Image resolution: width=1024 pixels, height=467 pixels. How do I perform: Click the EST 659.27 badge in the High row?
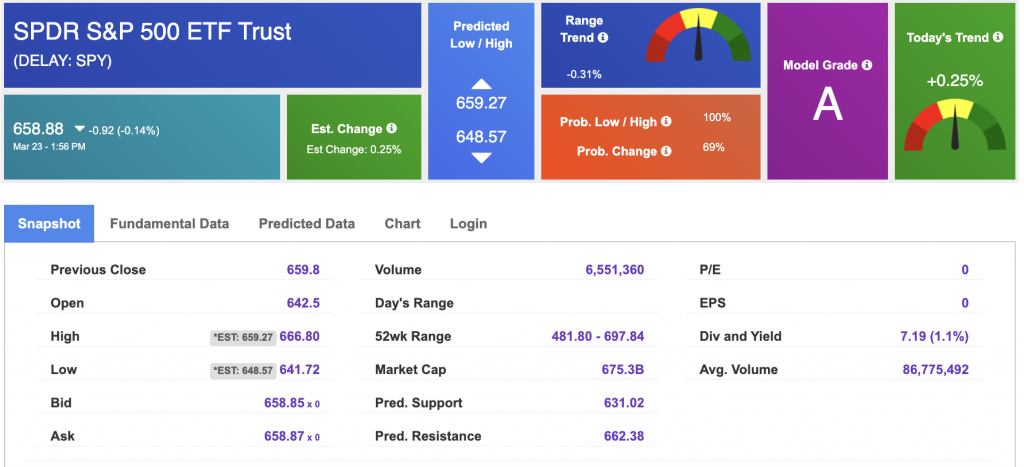[x=243, y=337]
